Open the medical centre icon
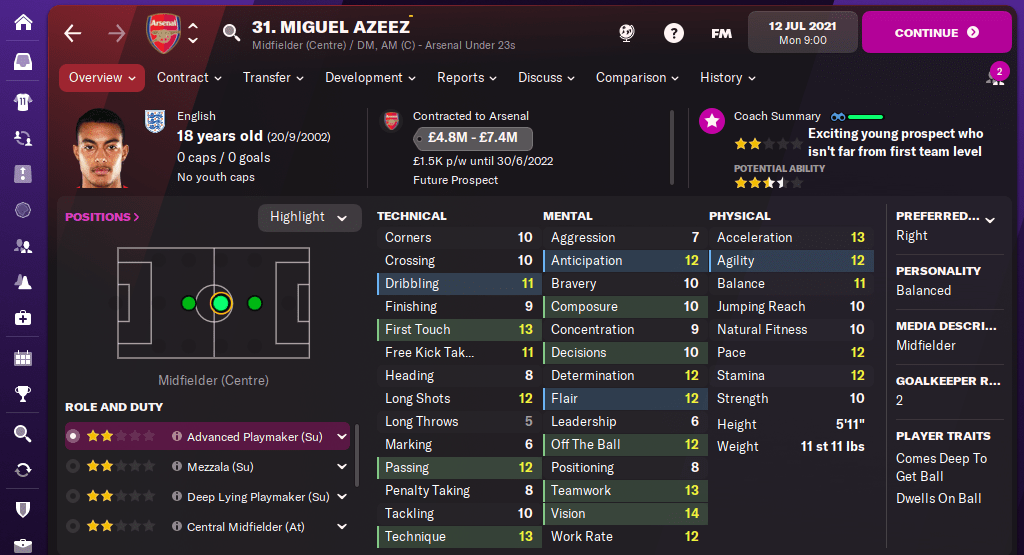 23,318
